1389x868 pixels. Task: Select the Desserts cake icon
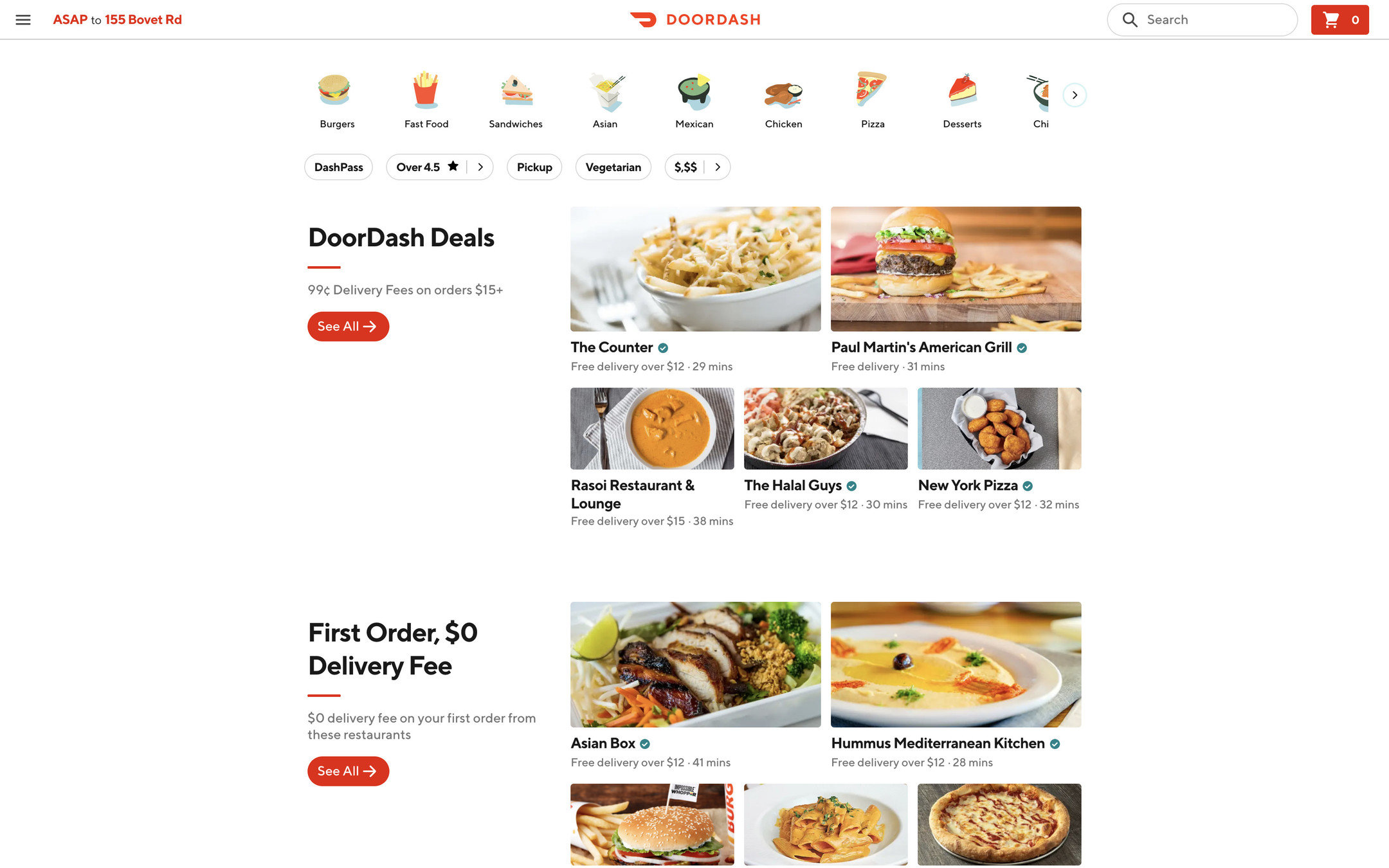coord(963,90)
